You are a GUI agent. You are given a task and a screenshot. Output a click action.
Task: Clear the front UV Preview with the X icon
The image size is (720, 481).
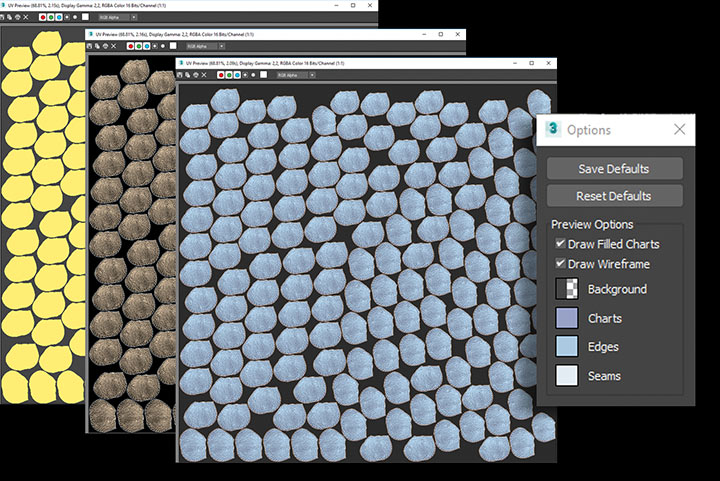pyautogui.click(x=206, y=74)
